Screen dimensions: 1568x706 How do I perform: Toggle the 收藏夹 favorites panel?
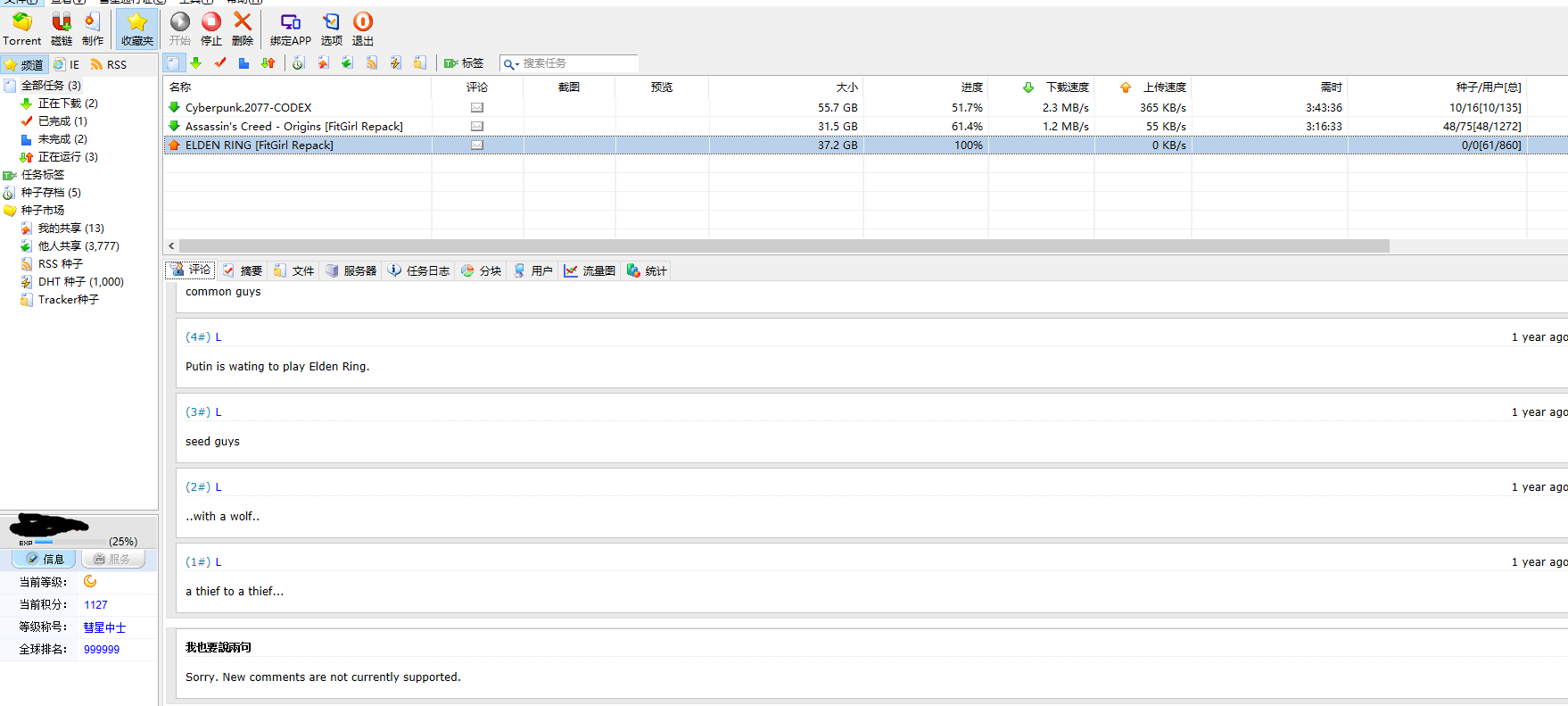[x=137, y=29]
